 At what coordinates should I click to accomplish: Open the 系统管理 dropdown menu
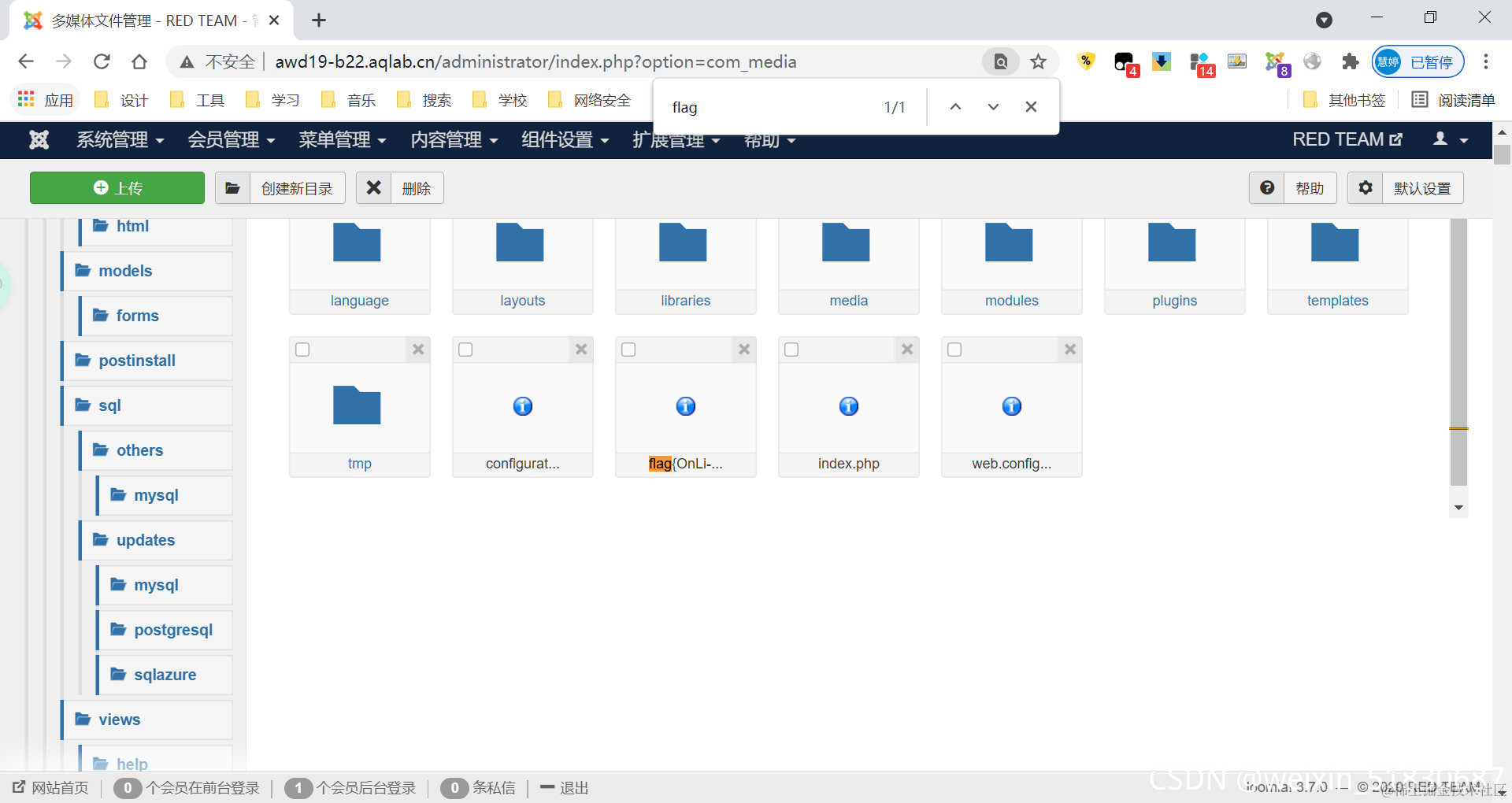pos(120,140)
